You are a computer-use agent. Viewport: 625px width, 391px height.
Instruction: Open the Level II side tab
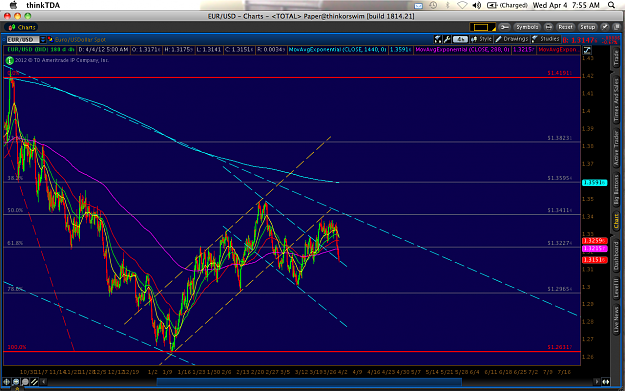[616, 289]
